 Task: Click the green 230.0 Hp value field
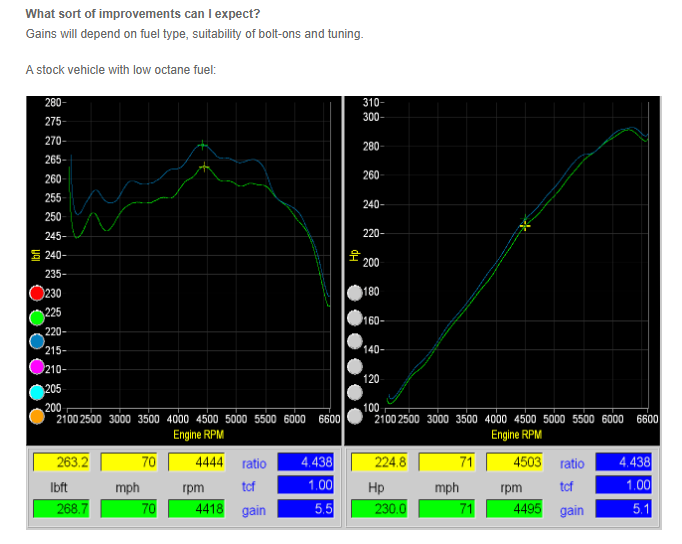tap(378, 510)
